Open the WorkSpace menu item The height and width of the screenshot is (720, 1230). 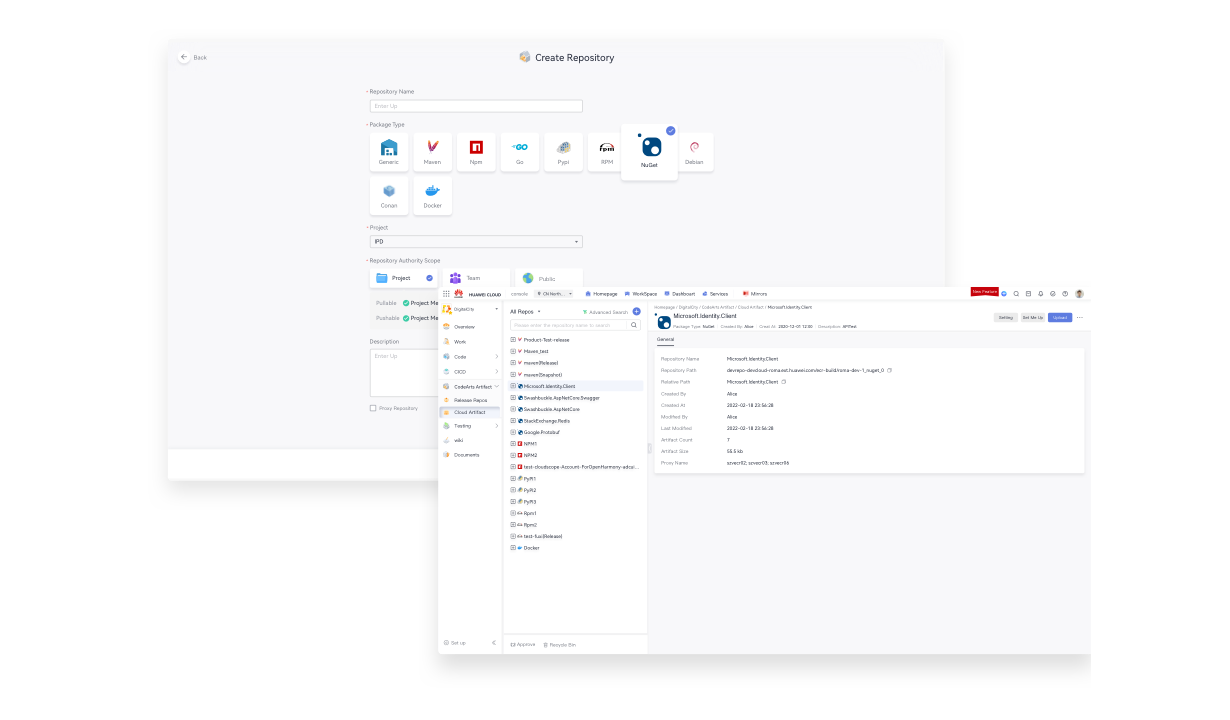click(x=641, y=294)
